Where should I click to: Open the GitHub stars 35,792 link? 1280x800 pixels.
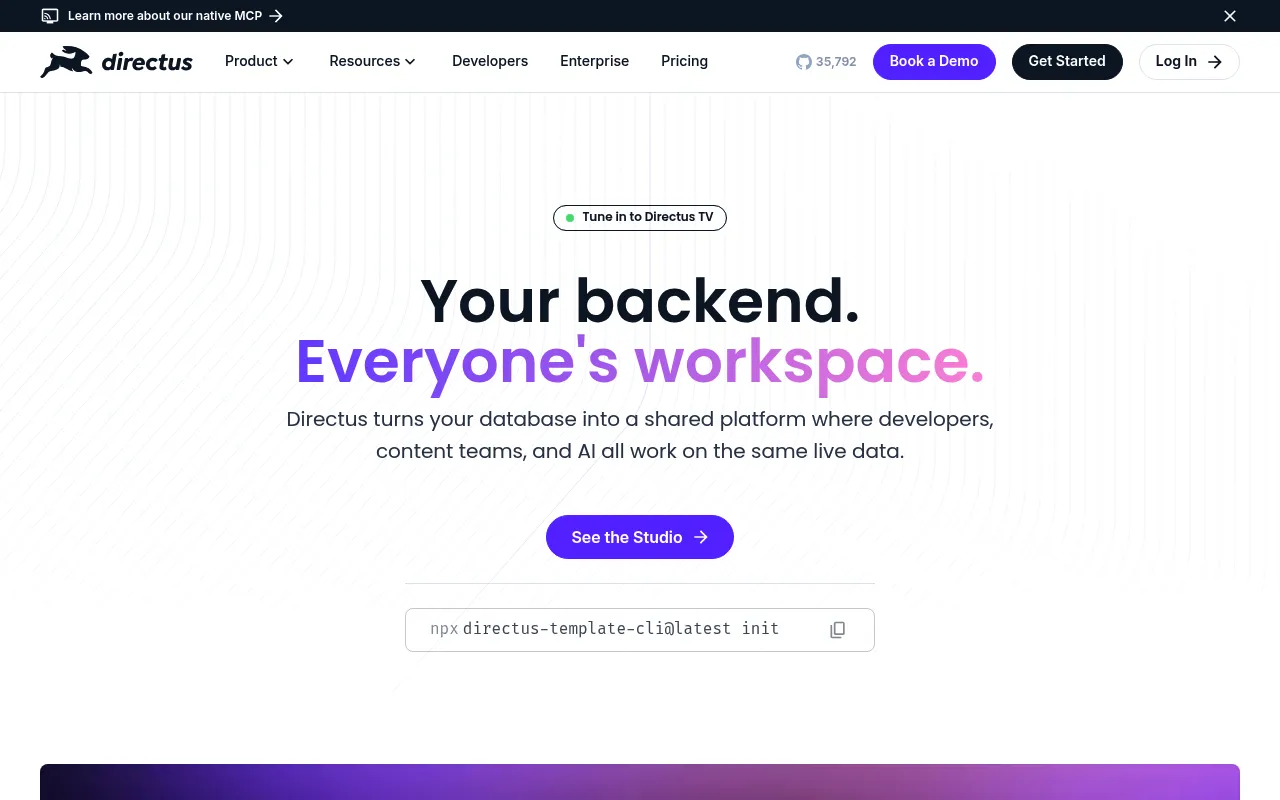[826, 62]
